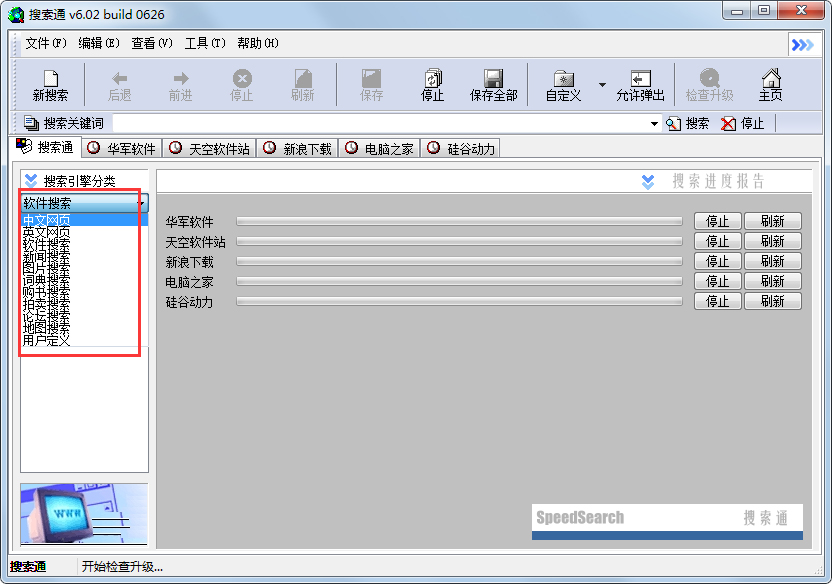The width and height of the screenshot is (832, 584).
Task: Expand the 自定义 dropdown arrow
Action: (602, 85)
